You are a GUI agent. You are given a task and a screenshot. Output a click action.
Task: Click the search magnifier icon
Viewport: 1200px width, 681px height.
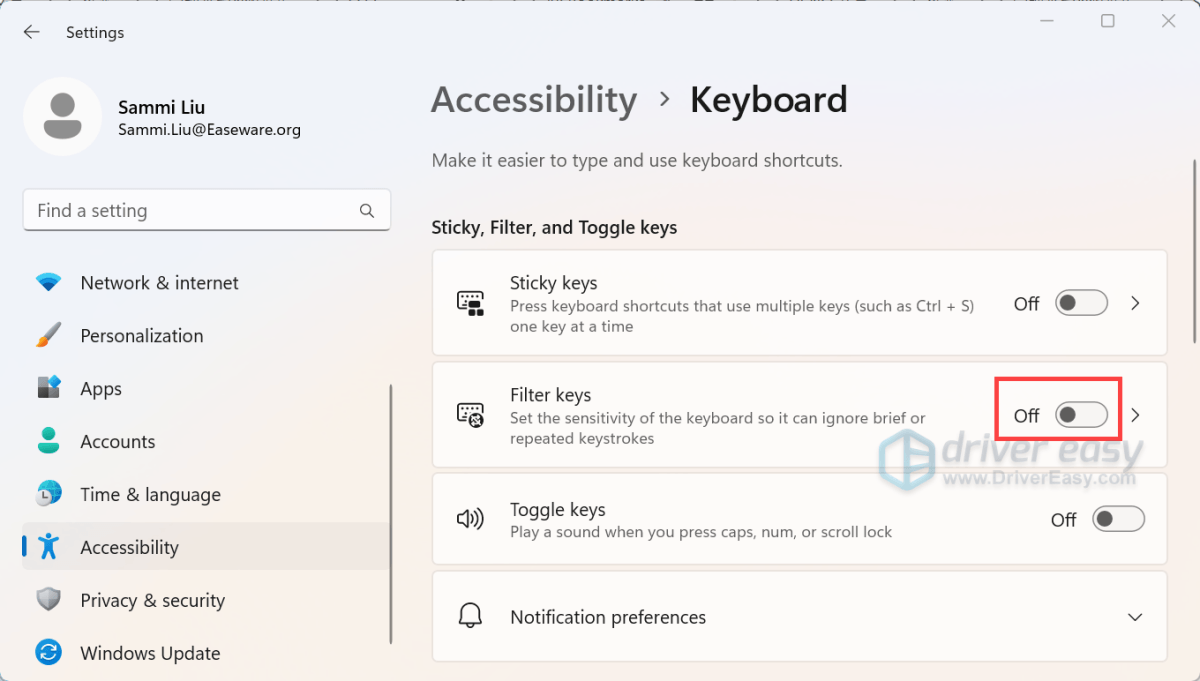coord(367,211)
